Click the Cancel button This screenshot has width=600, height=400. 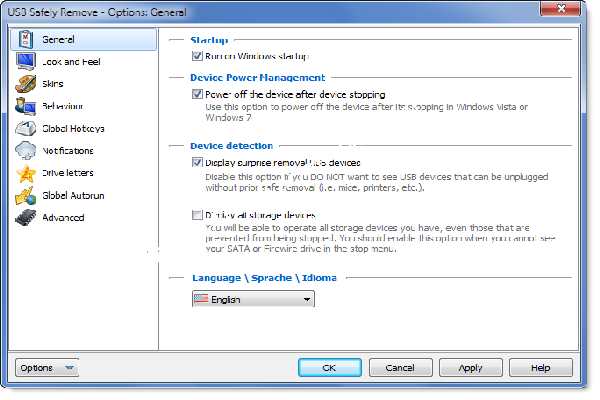coord(400,368)
